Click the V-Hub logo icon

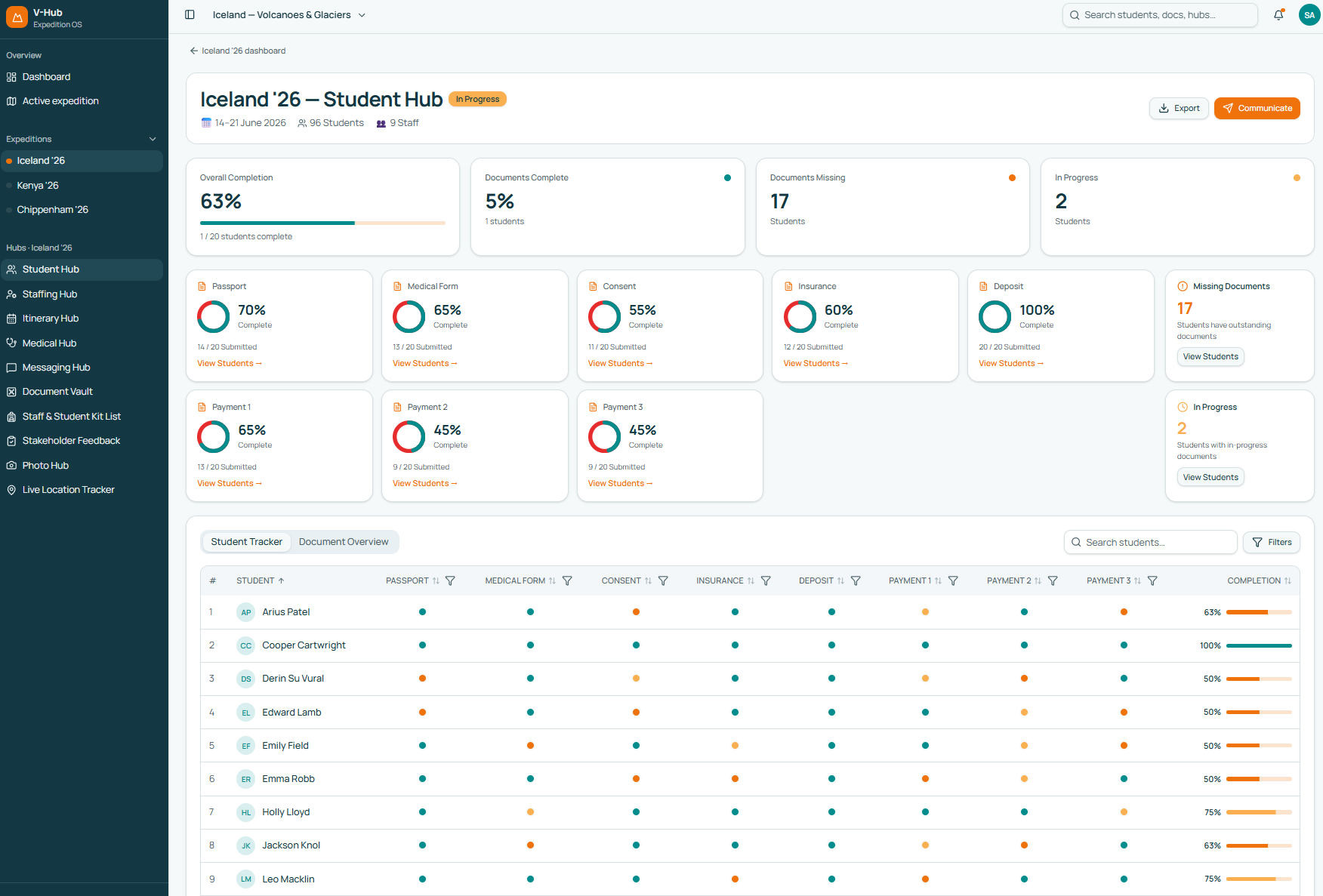coord(17,17)
